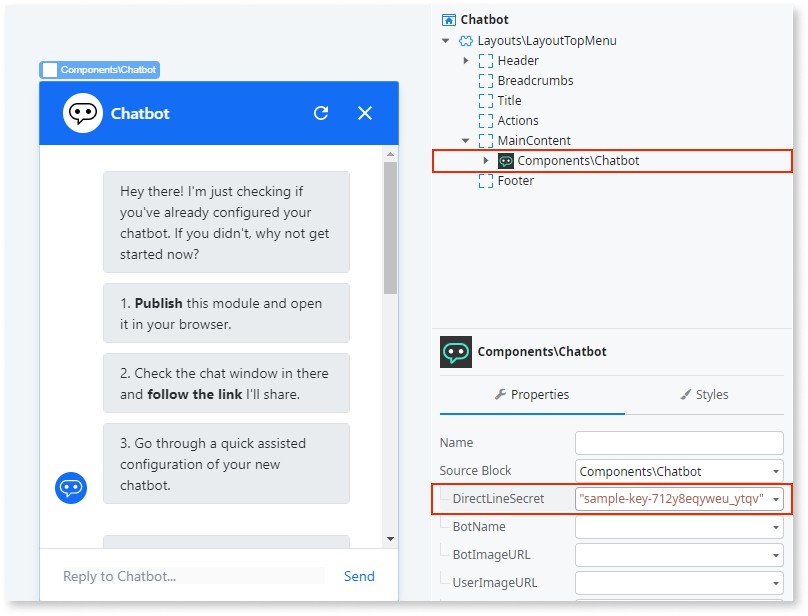The width and height of the screenshot is (808, 616).
Task: Click the chatbot speech bubble icon in the widget header
Action: tap(82, 113)
